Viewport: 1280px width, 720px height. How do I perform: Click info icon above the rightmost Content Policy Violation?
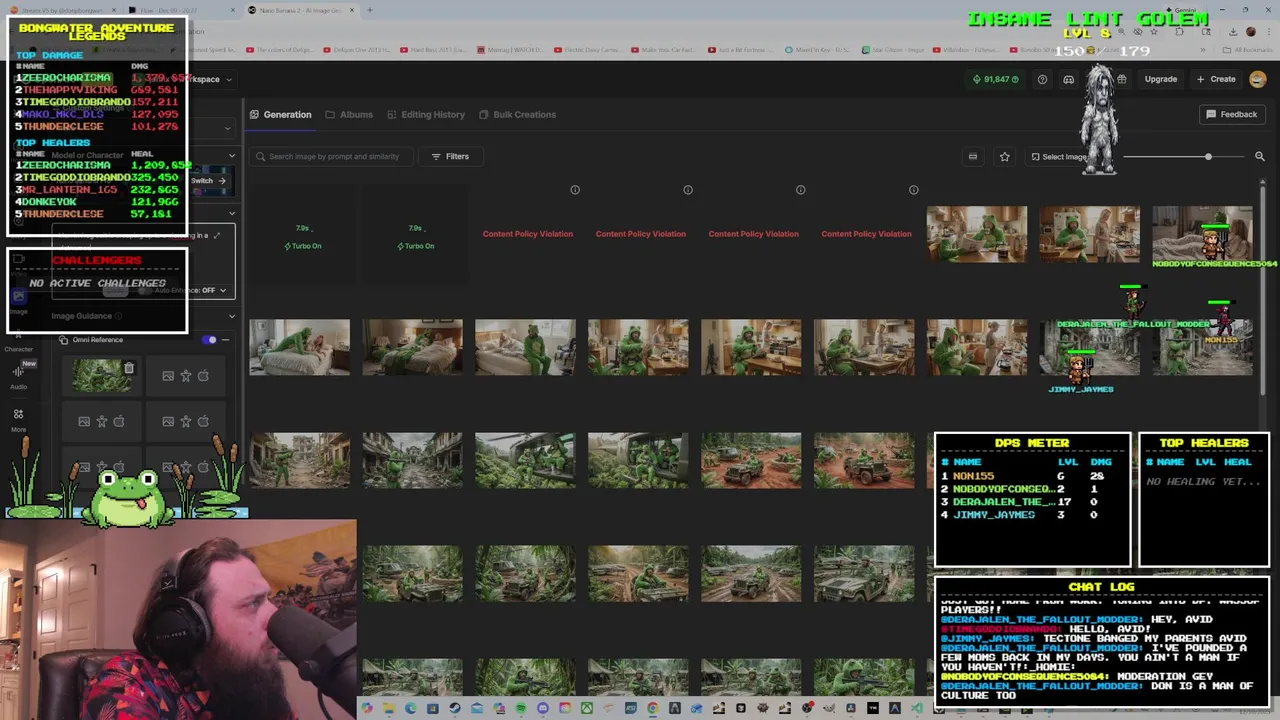[913, 190]
